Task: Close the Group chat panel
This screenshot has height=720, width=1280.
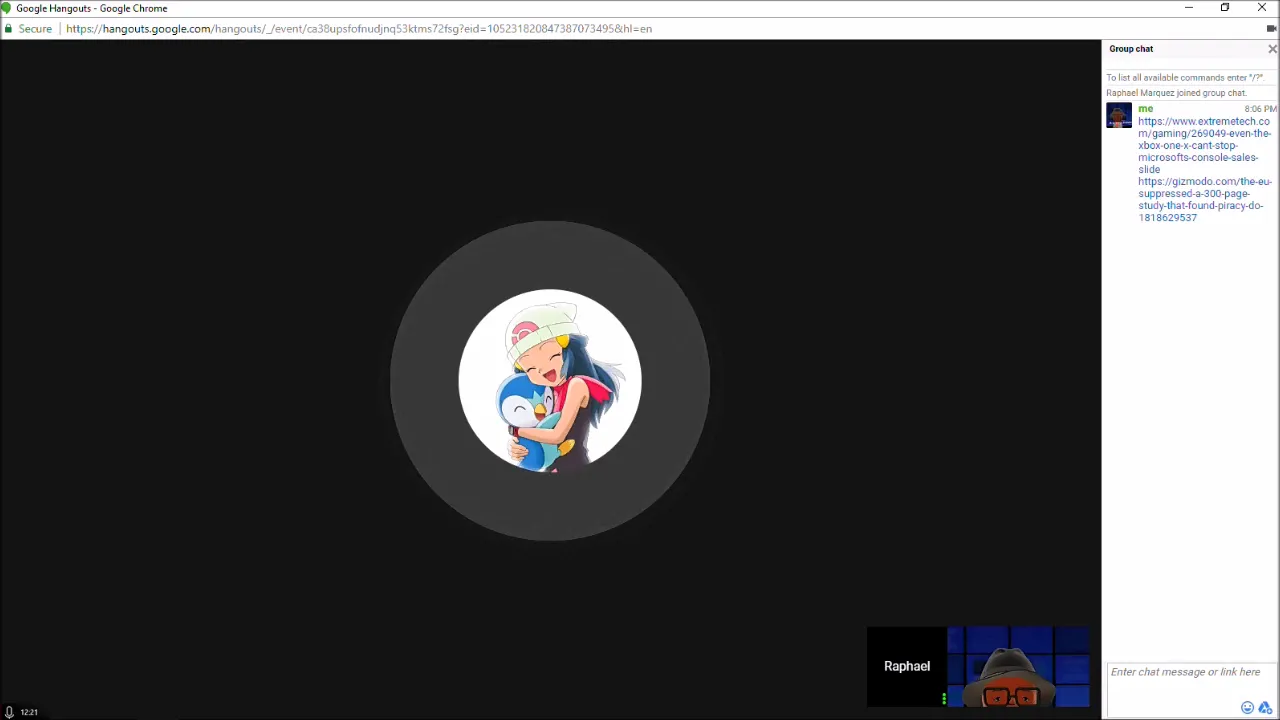Action: [1272, 49]
